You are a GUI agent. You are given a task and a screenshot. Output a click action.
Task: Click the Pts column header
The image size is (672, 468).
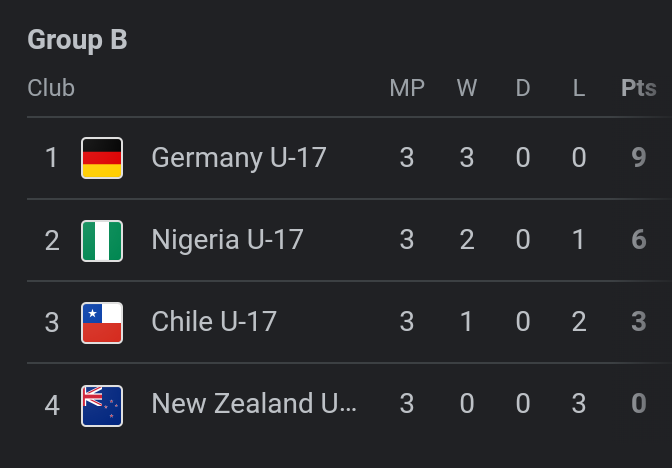(638, 88)
